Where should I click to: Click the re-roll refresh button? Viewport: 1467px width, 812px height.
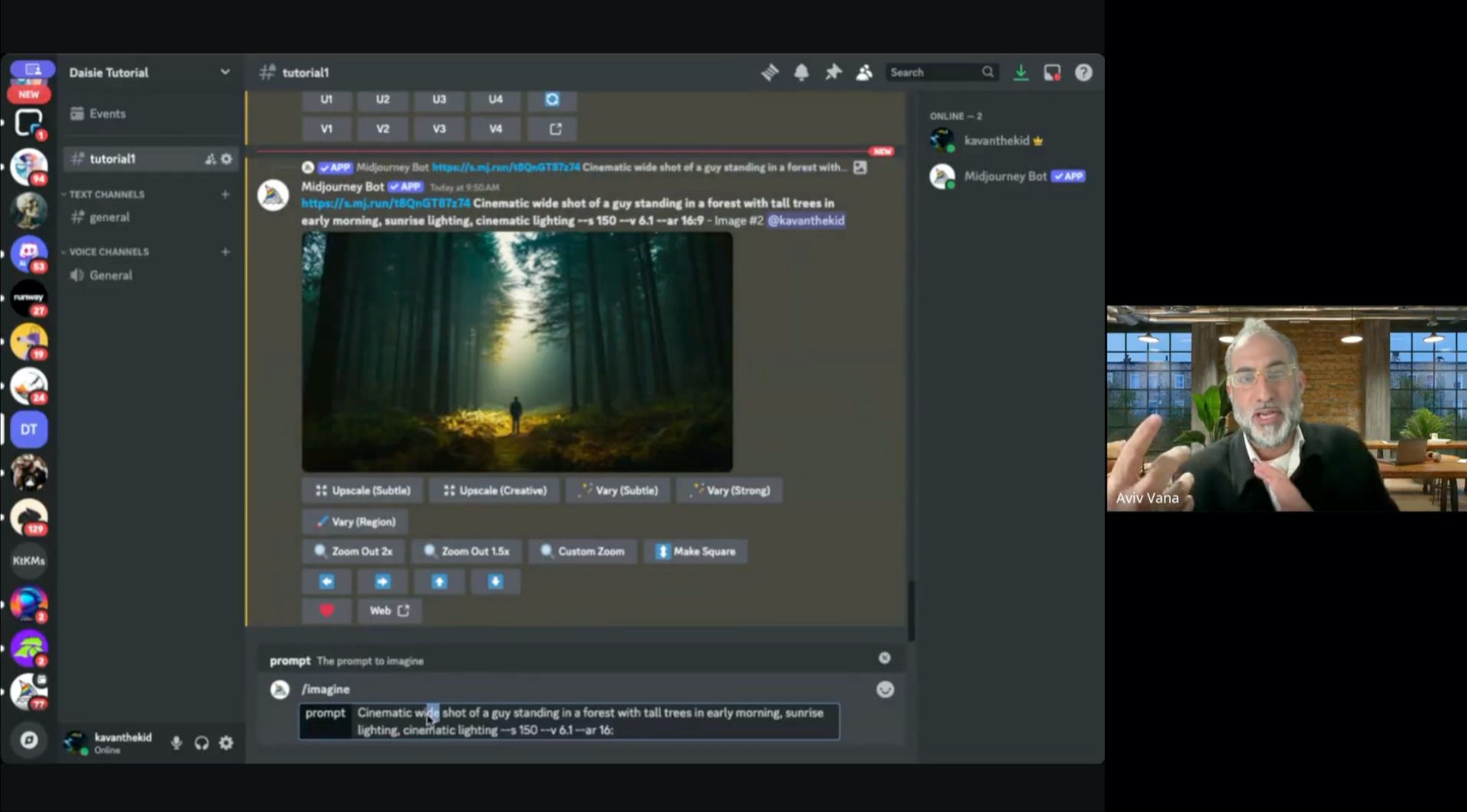click(552, 99)
